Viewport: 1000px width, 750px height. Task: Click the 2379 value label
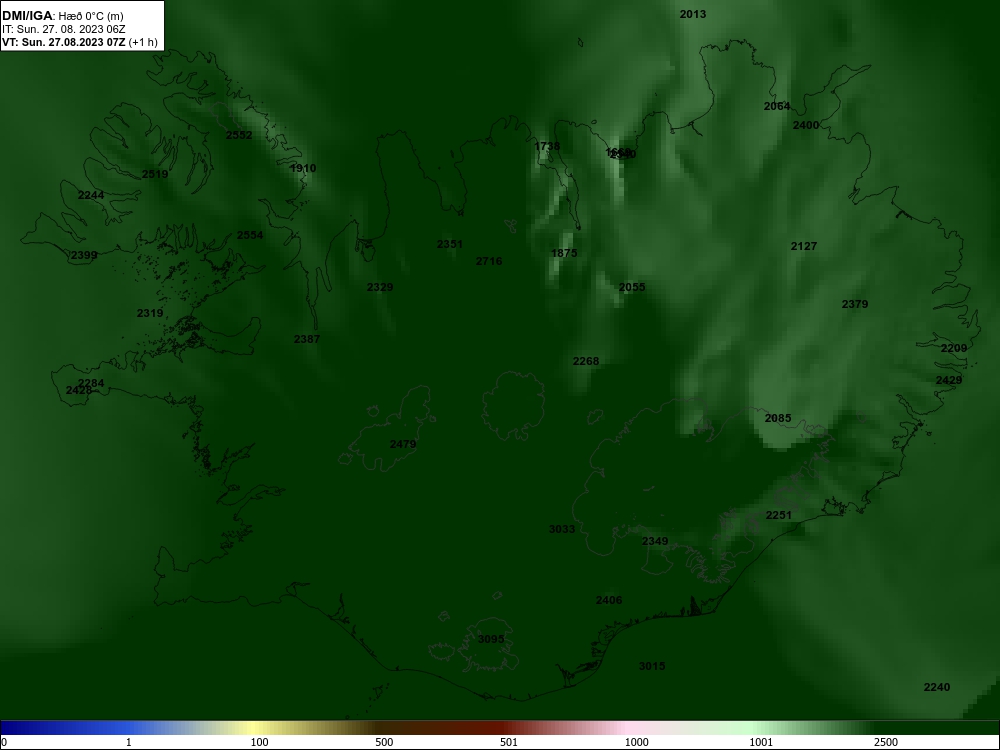coord(855,304)
